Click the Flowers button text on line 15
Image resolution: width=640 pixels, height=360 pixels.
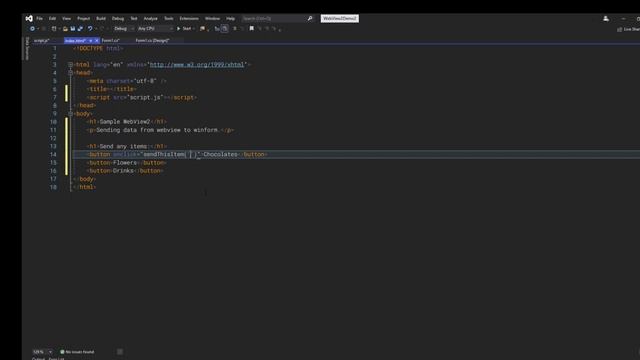point(125,162)
